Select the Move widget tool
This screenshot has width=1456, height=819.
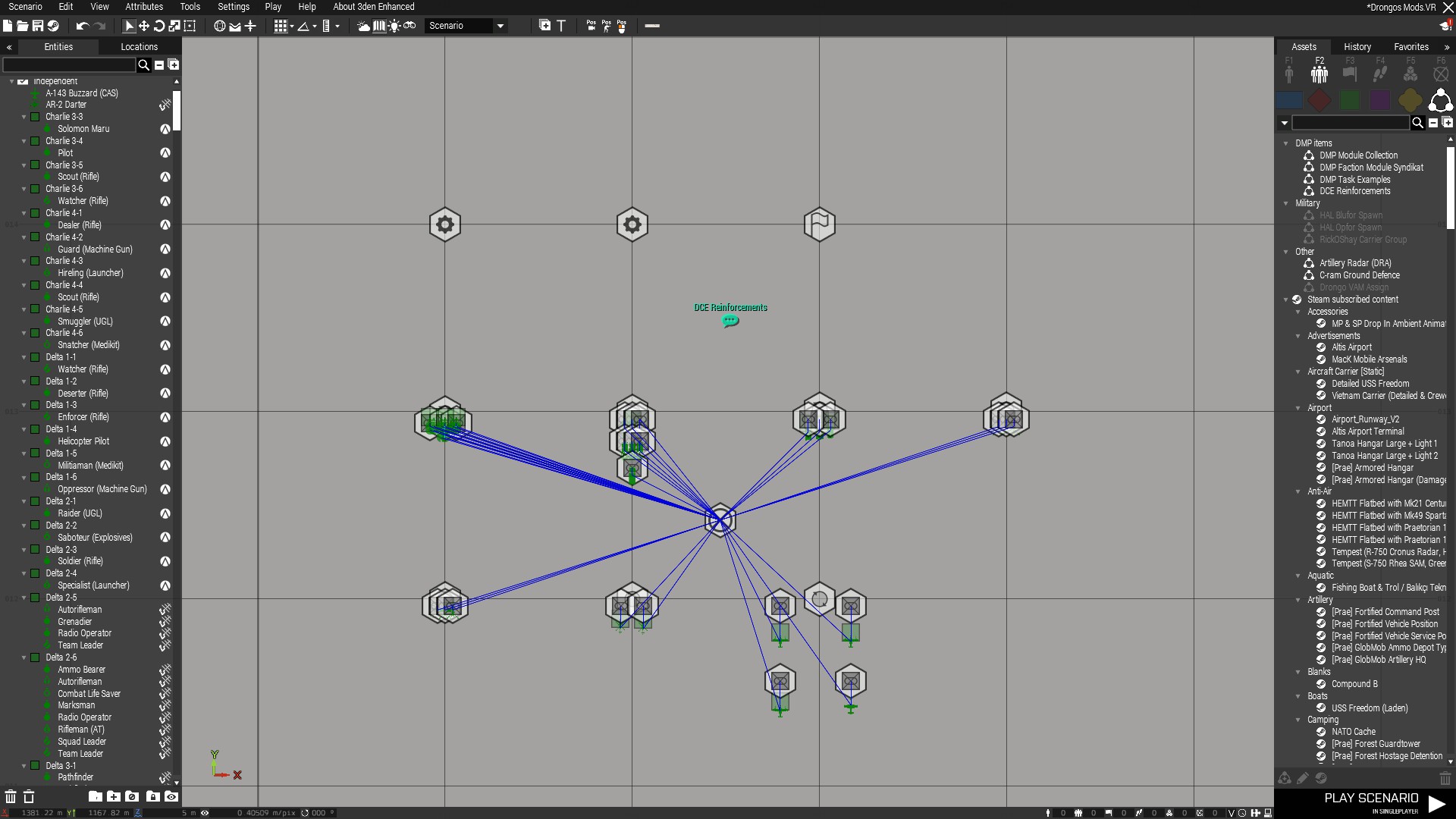[x=143, y=26]
